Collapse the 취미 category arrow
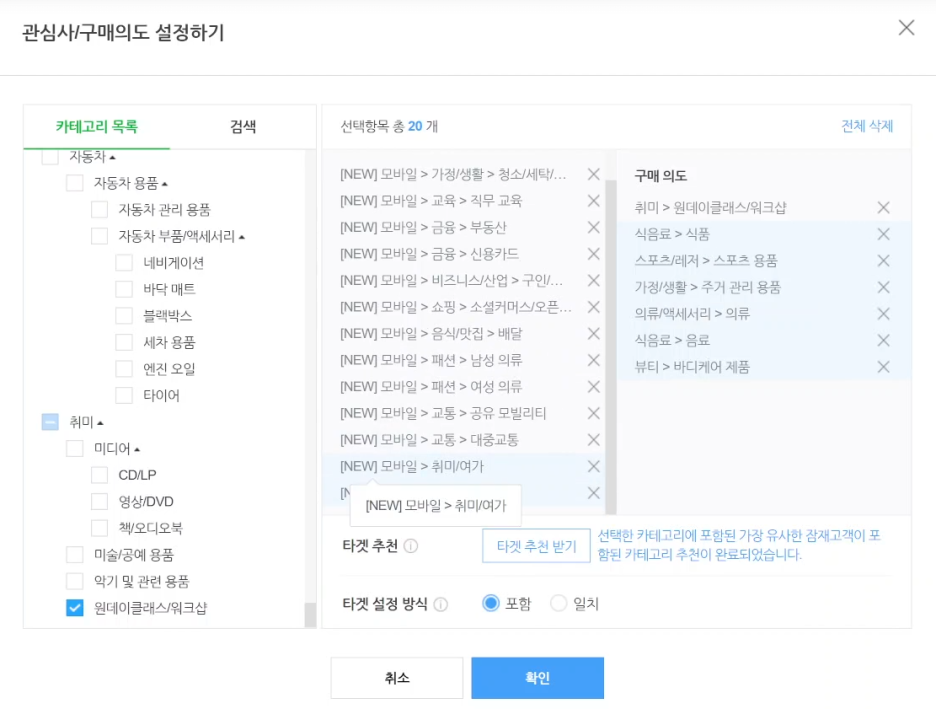Screen dimensions: 936x709 coord(100,423)
